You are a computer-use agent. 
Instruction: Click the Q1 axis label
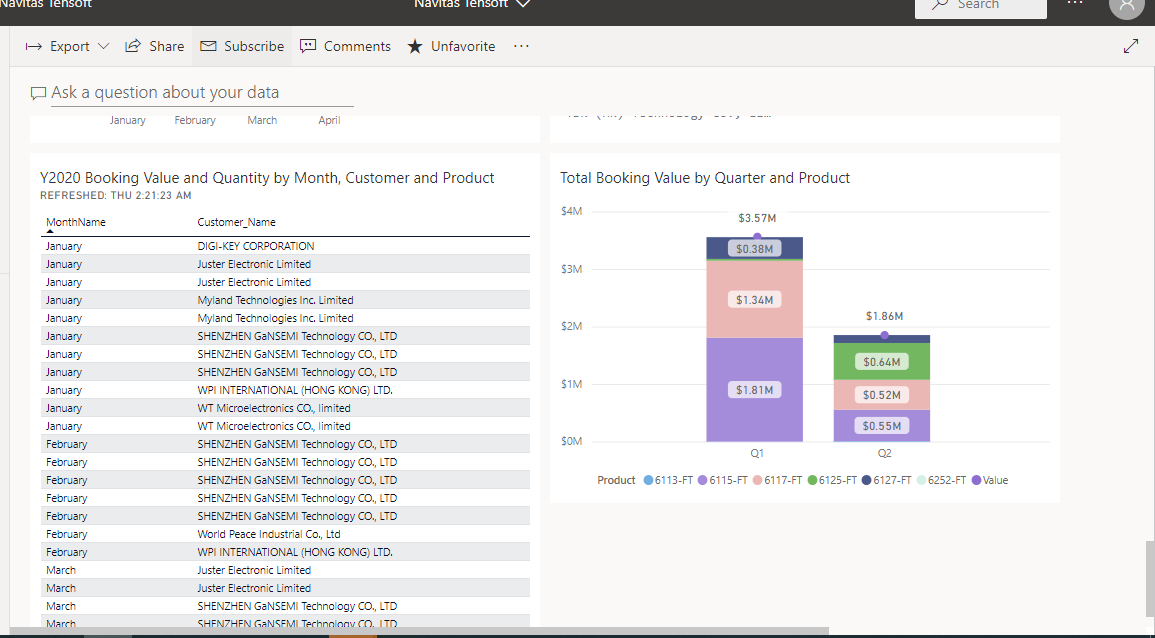pos(756,453)
